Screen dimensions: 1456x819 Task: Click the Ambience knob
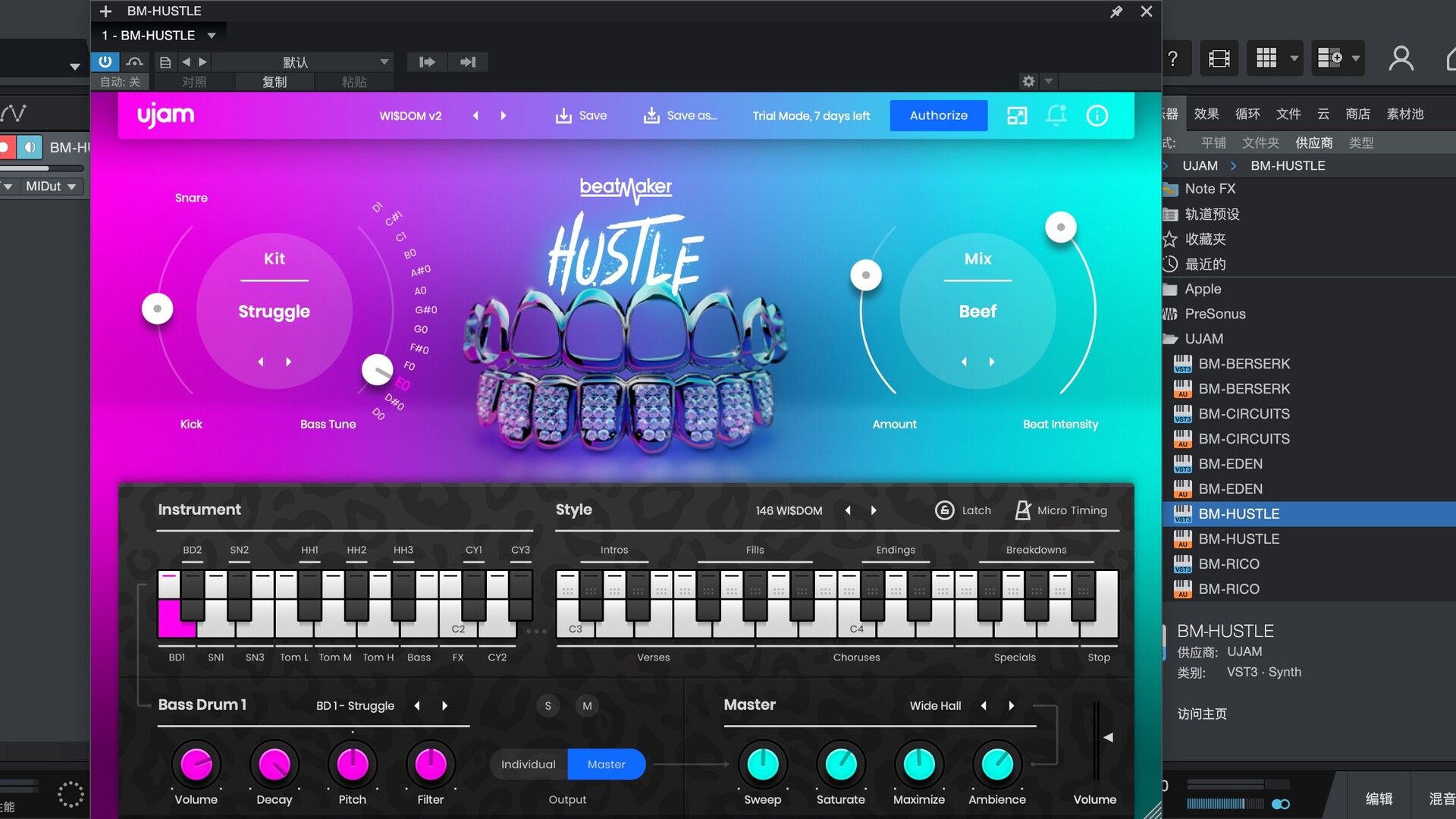pyautogui.click(x=997, y=764)
